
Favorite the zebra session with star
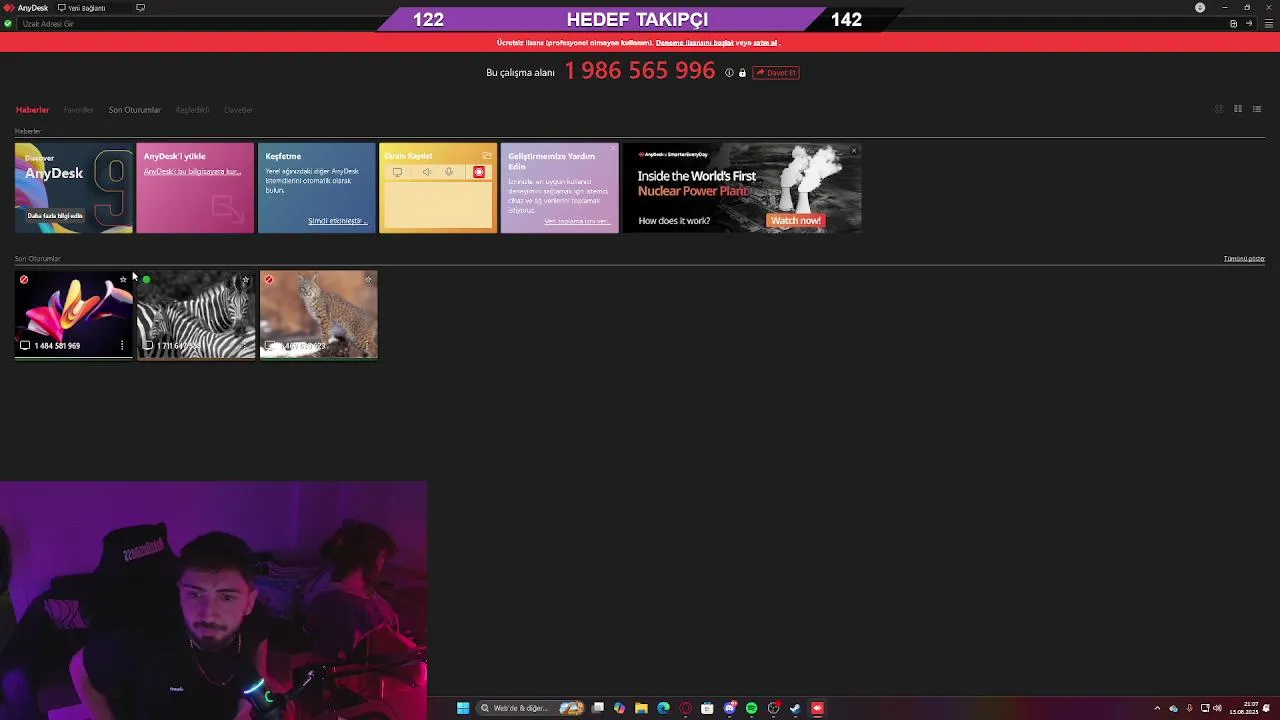(245, 280)
